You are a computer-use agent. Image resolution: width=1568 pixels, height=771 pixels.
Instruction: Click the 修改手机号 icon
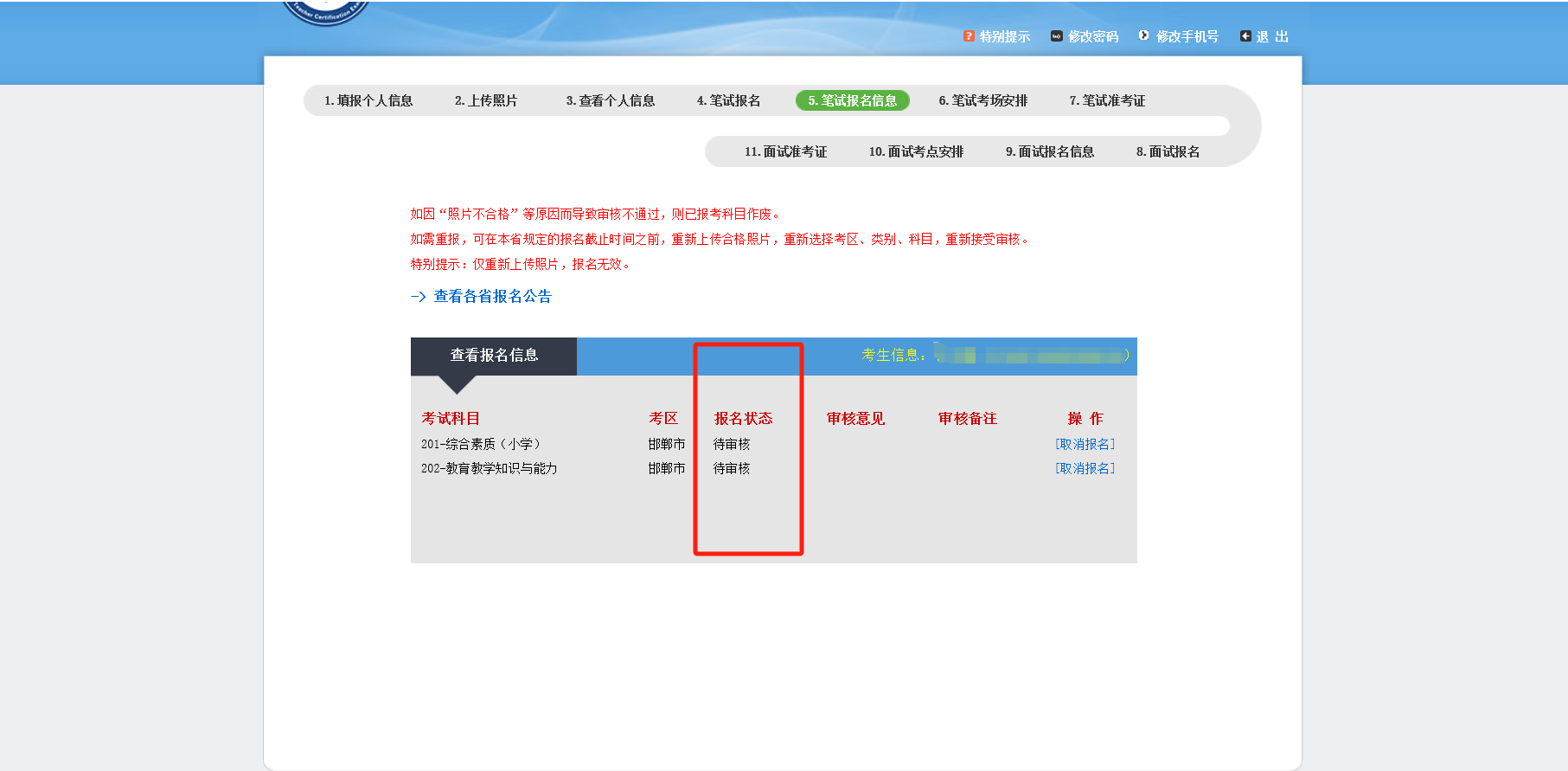pos(1144,35)
